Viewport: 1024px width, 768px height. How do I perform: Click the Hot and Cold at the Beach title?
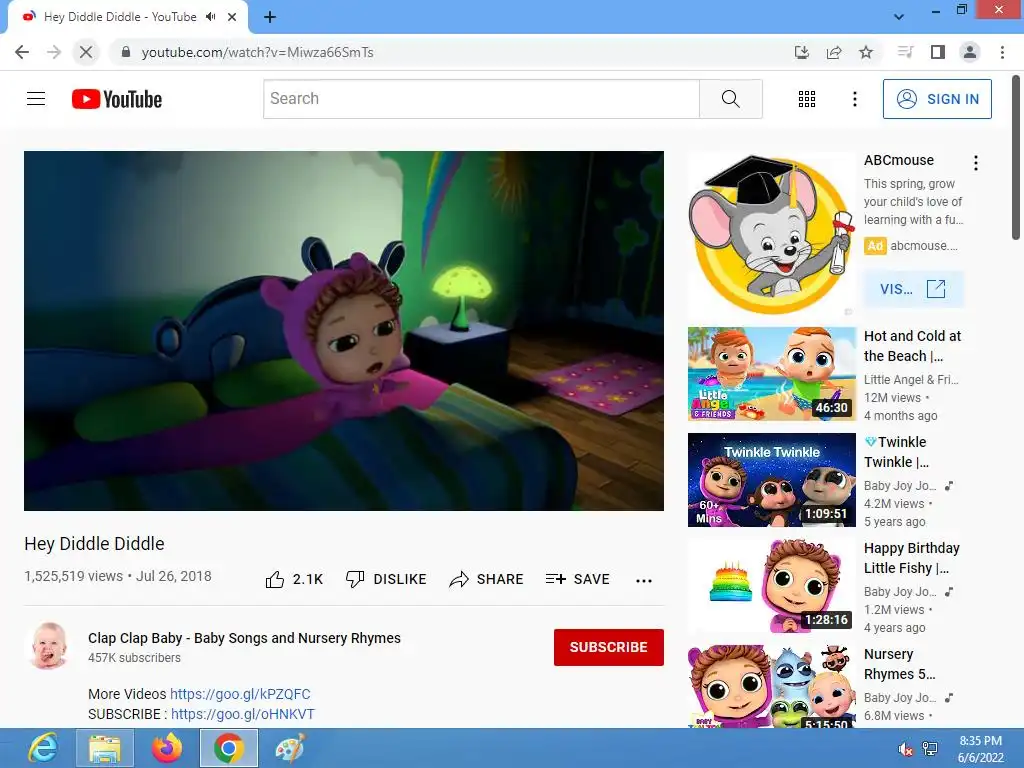tap(912, 345)
